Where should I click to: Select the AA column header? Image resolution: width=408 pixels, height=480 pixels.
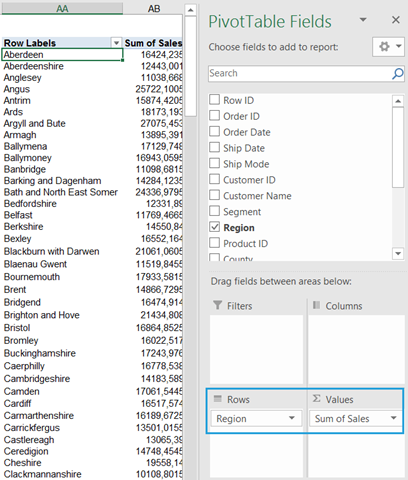(62, 8)
